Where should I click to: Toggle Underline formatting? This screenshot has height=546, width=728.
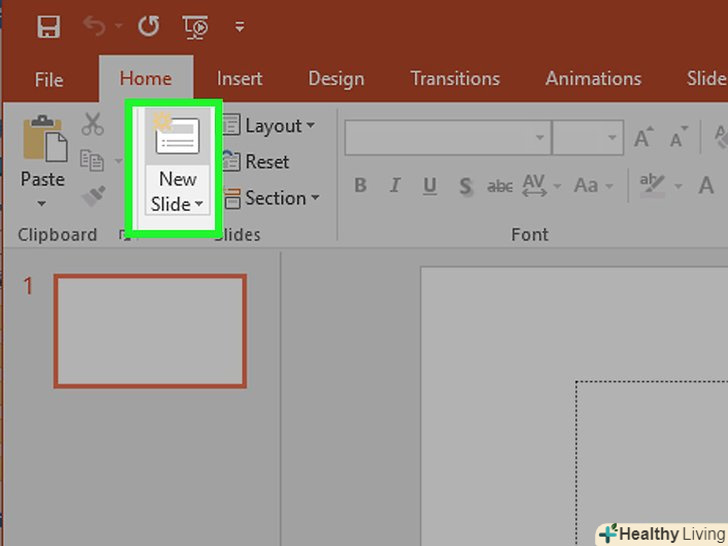tap(430, 186)
